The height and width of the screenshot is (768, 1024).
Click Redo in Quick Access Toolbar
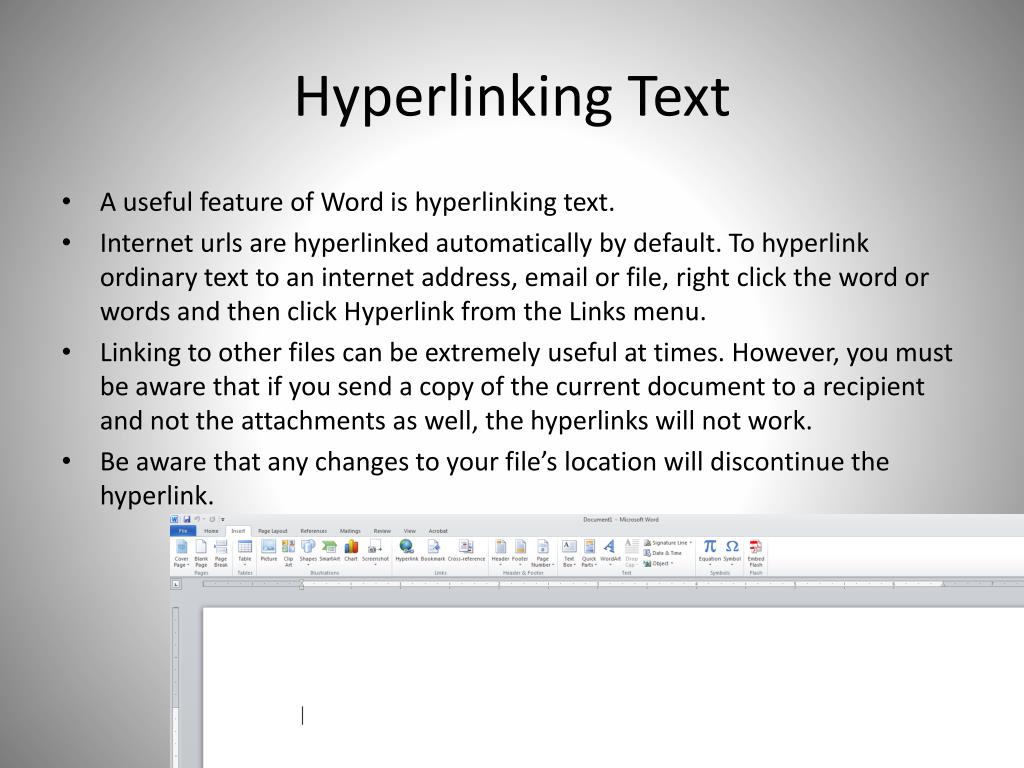(212, 519)
